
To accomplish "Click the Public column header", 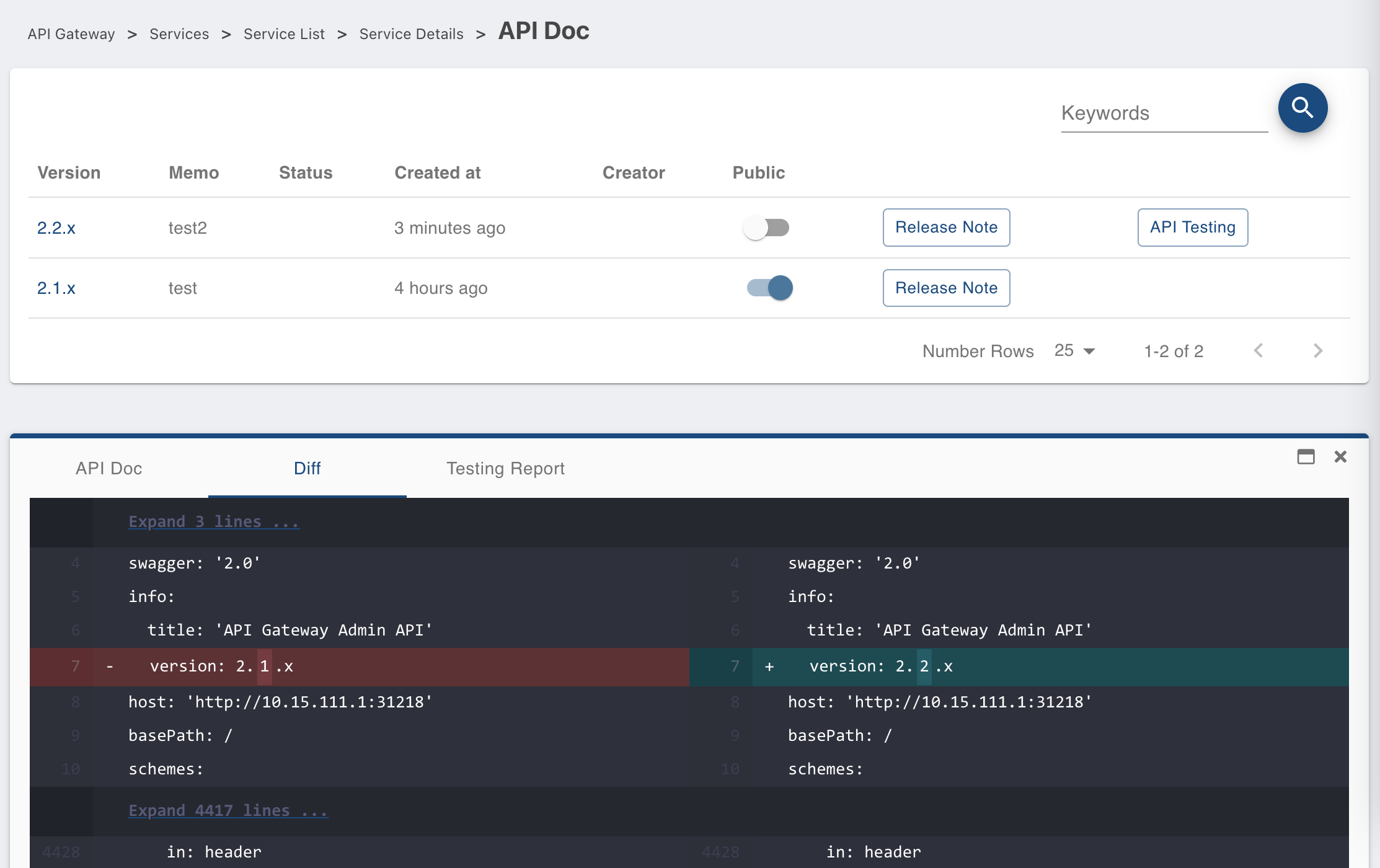I will (x=759, y=172).
